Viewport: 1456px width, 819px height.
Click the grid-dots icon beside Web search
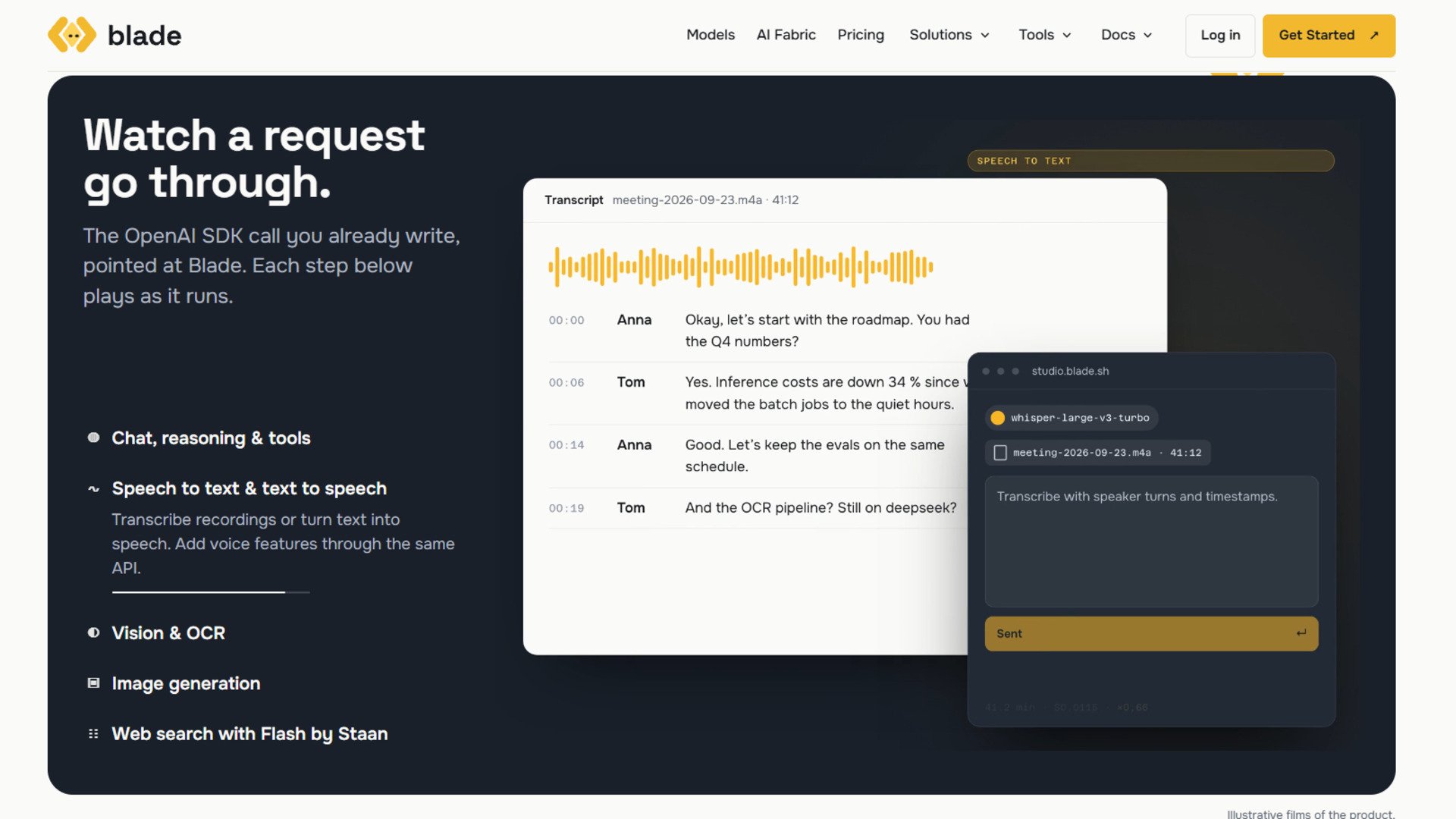[93, 734]
